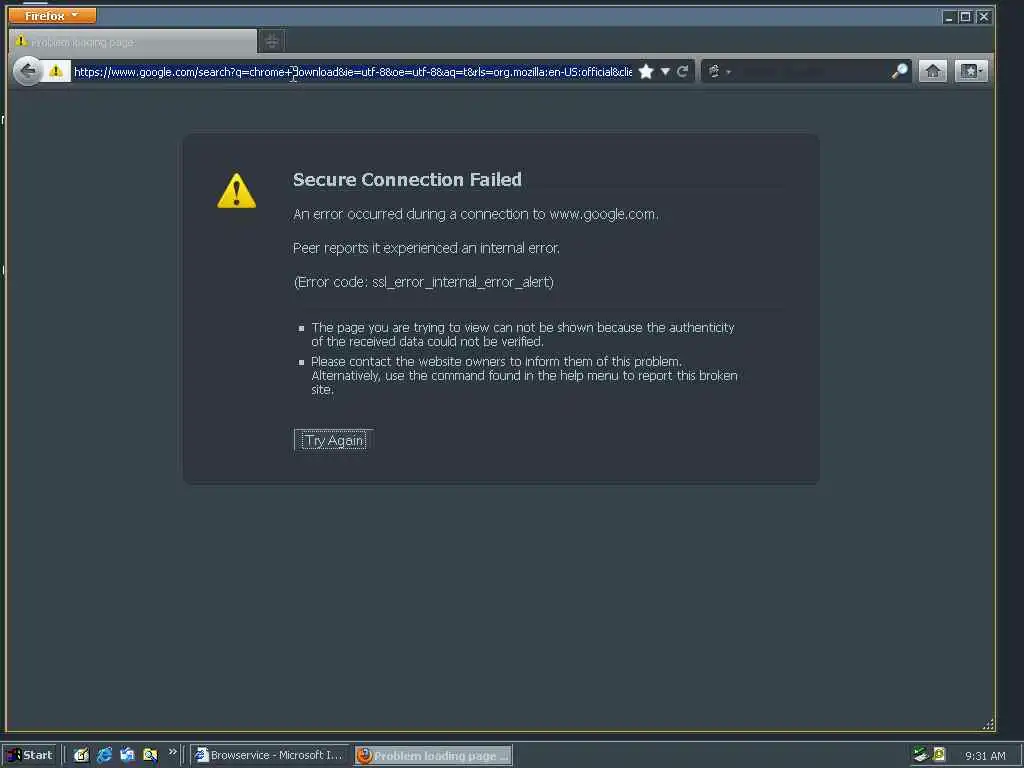Open the search engine selector dropdown

(718, 71)
